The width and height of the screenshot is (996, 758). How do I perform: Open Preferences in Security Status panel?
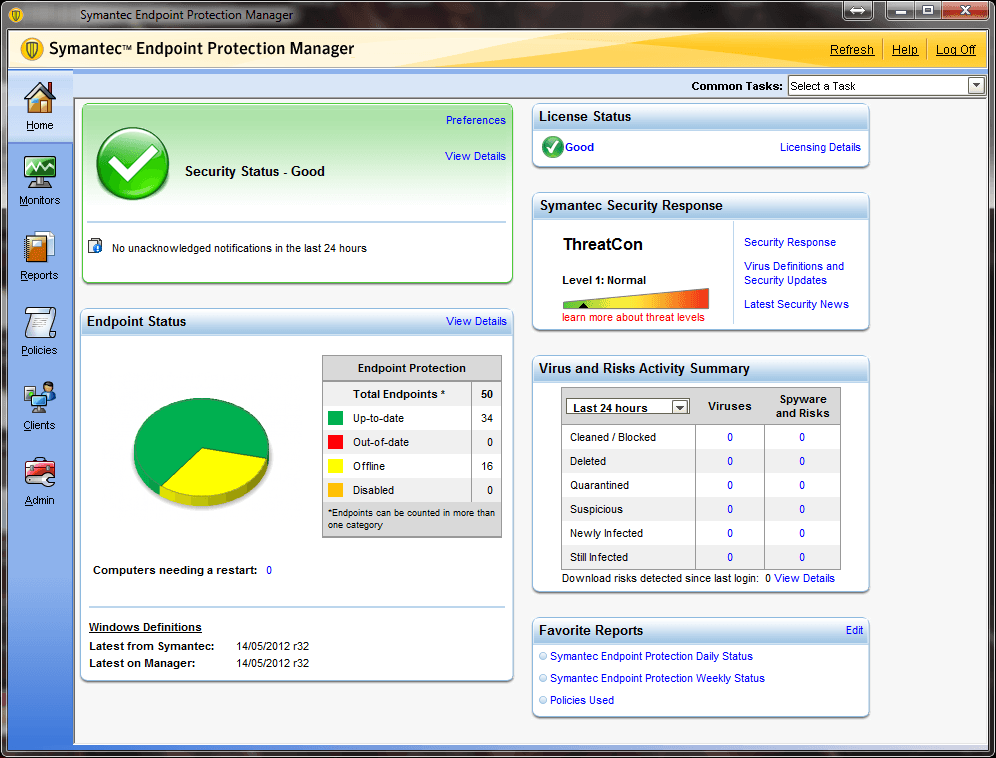pos(476,120)
